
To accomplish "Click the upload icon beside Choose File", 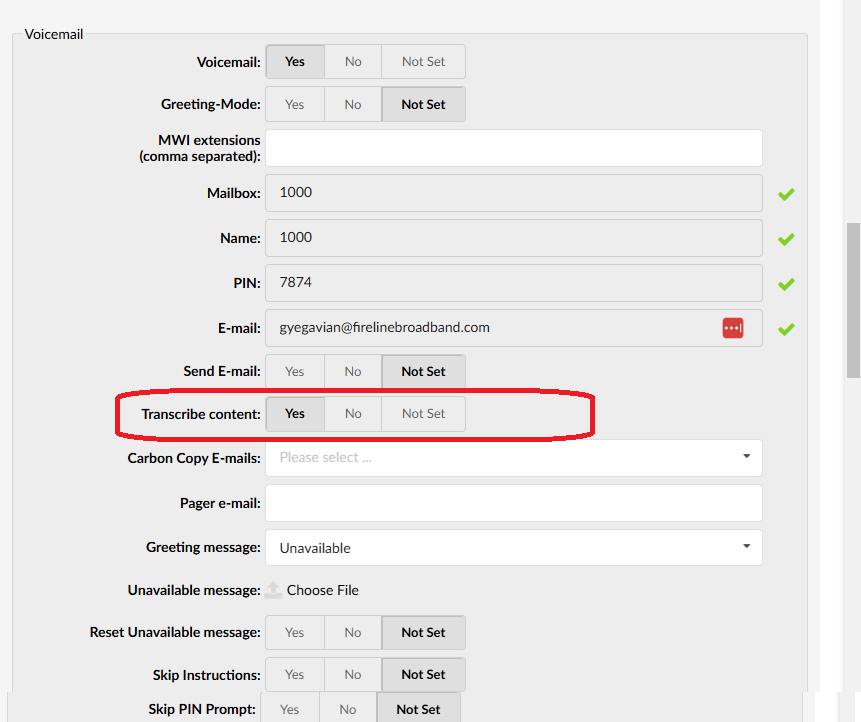I will coord(273,590).
